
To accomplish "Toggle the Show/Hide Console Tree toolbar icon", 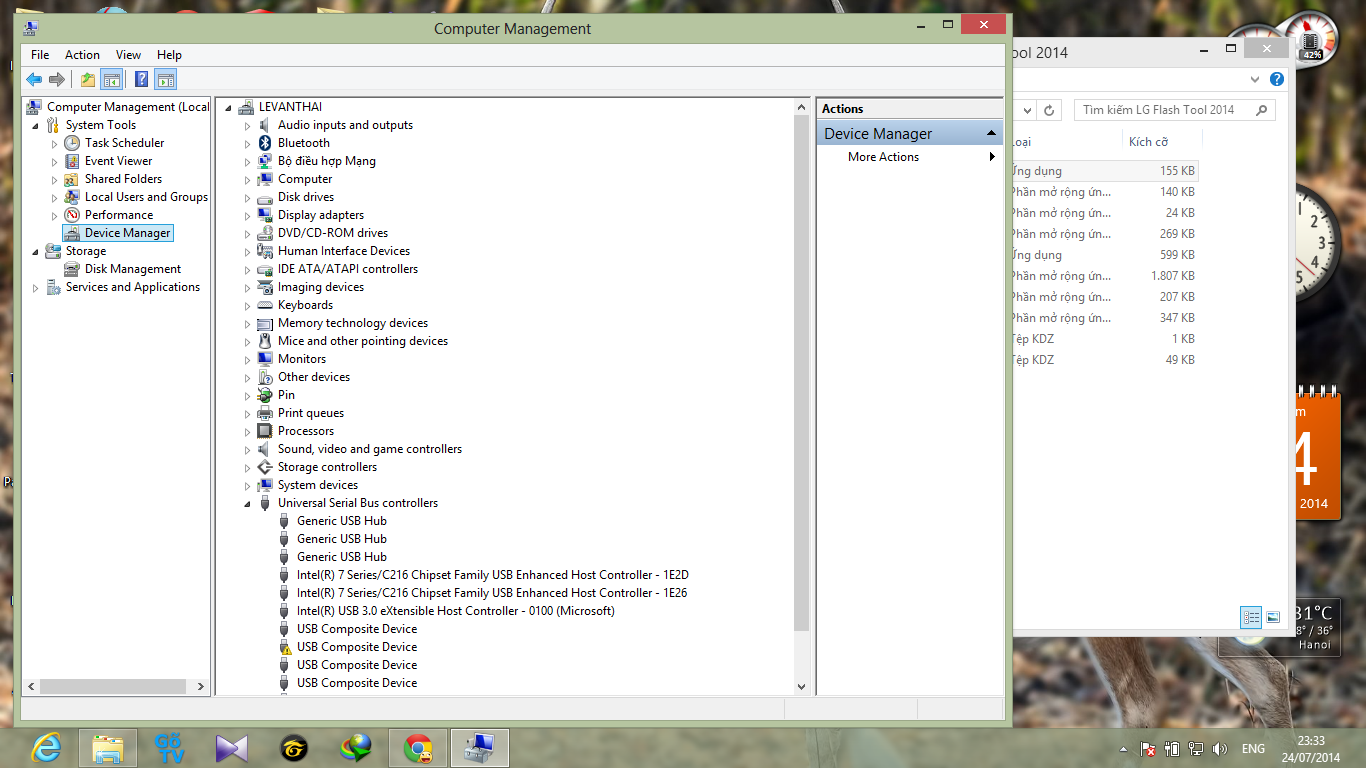I will pyautogui.click(x=112, y=80).
